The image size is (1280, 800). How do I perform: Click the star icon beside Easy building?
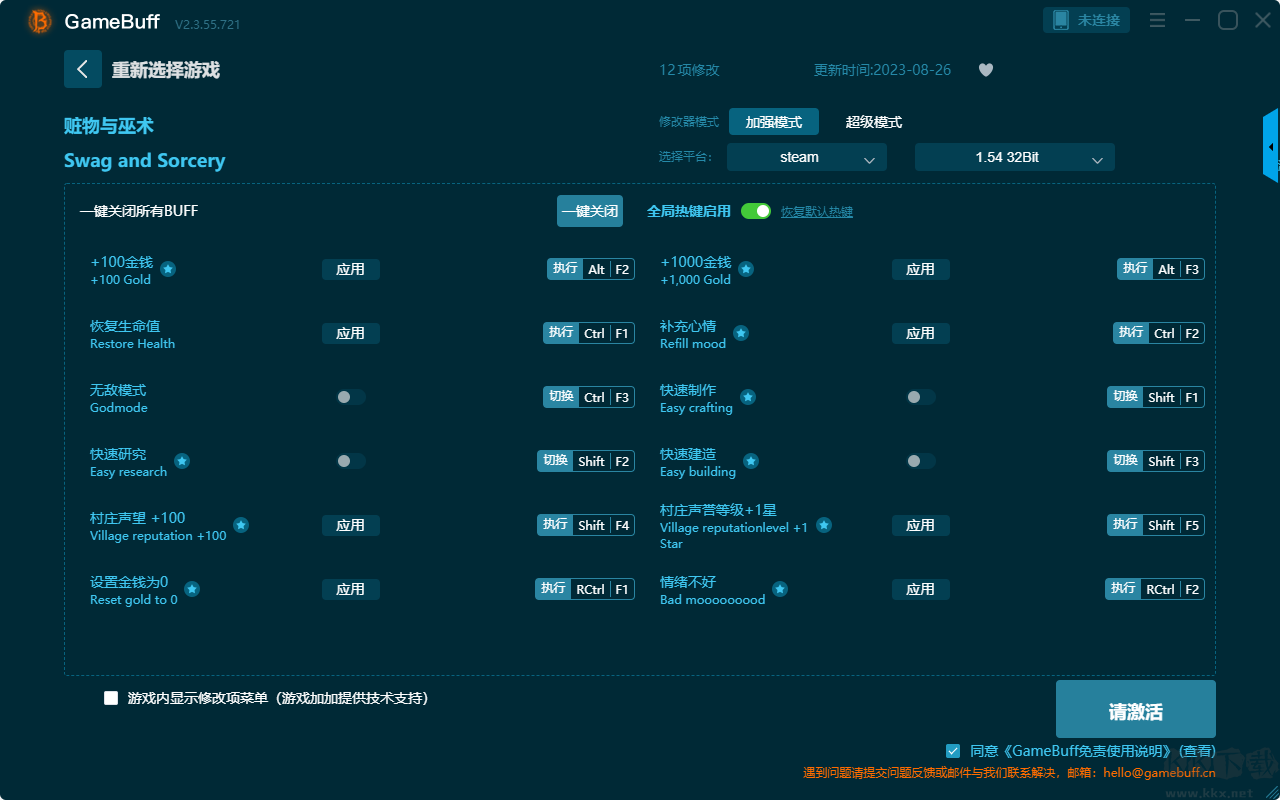click(x=751, y=461)
